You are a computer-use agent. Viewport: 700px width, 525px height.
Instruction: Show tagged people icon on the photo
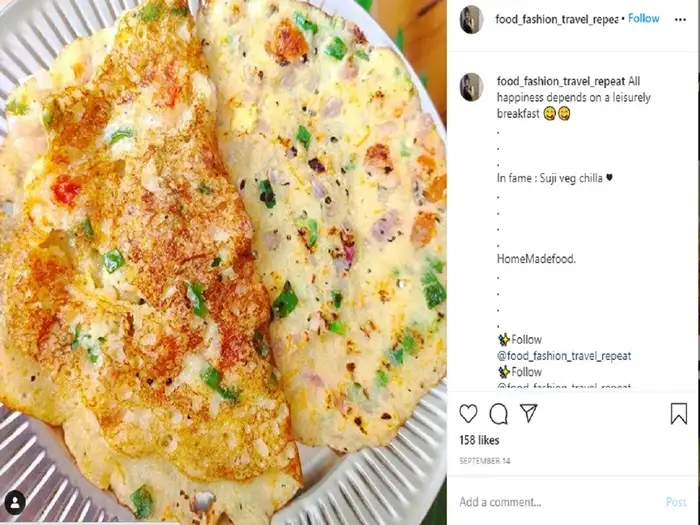point(15,501)
